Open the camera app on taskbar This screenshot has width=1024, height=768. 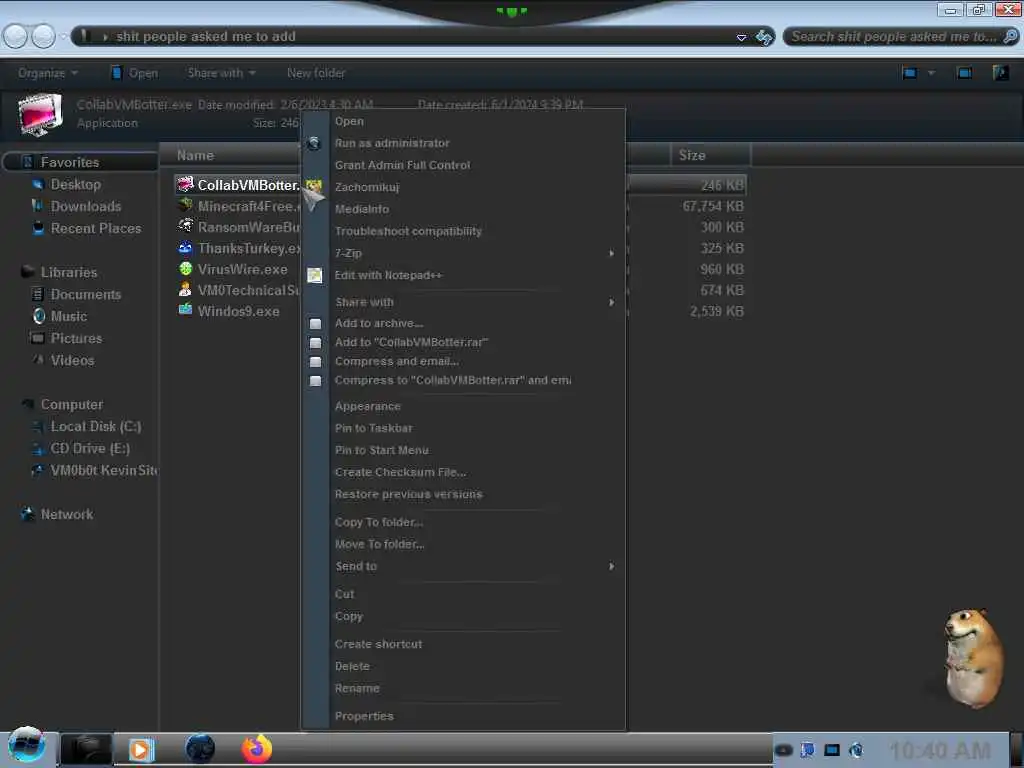86,749
